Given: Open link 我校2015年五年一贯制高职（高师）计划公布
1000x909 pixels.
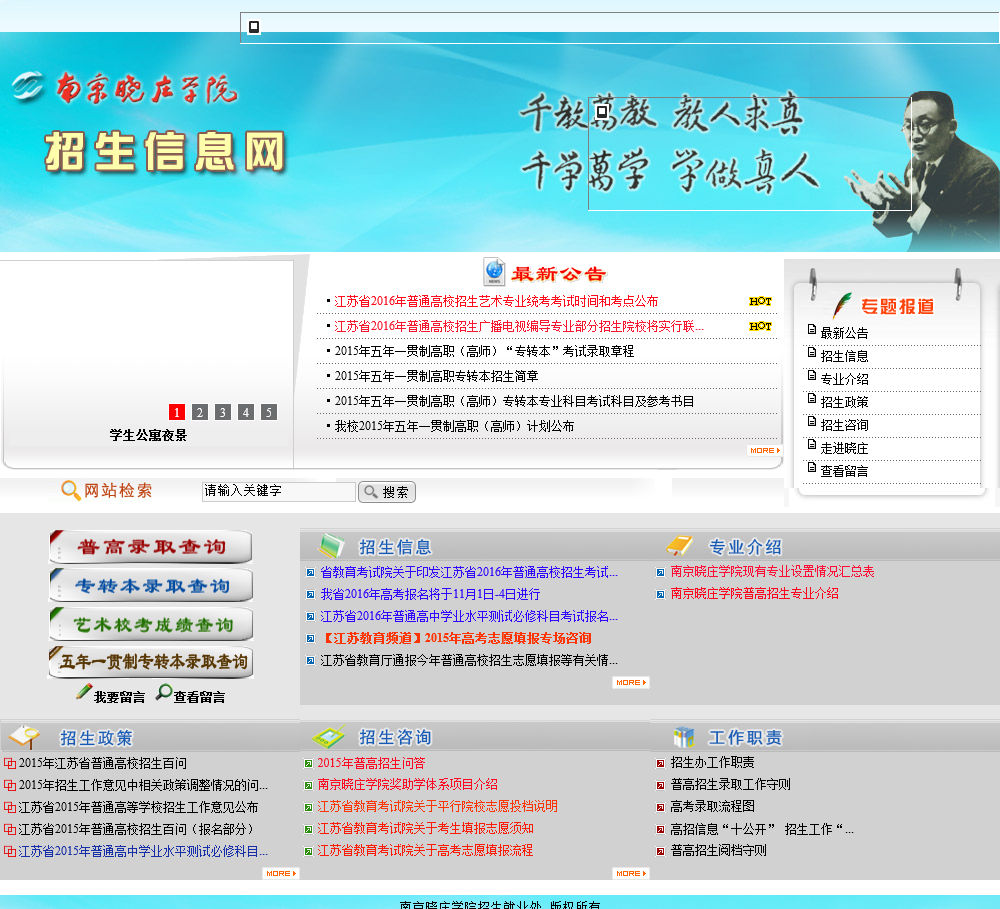Looking at the screenshot, I should coord(454,426).
